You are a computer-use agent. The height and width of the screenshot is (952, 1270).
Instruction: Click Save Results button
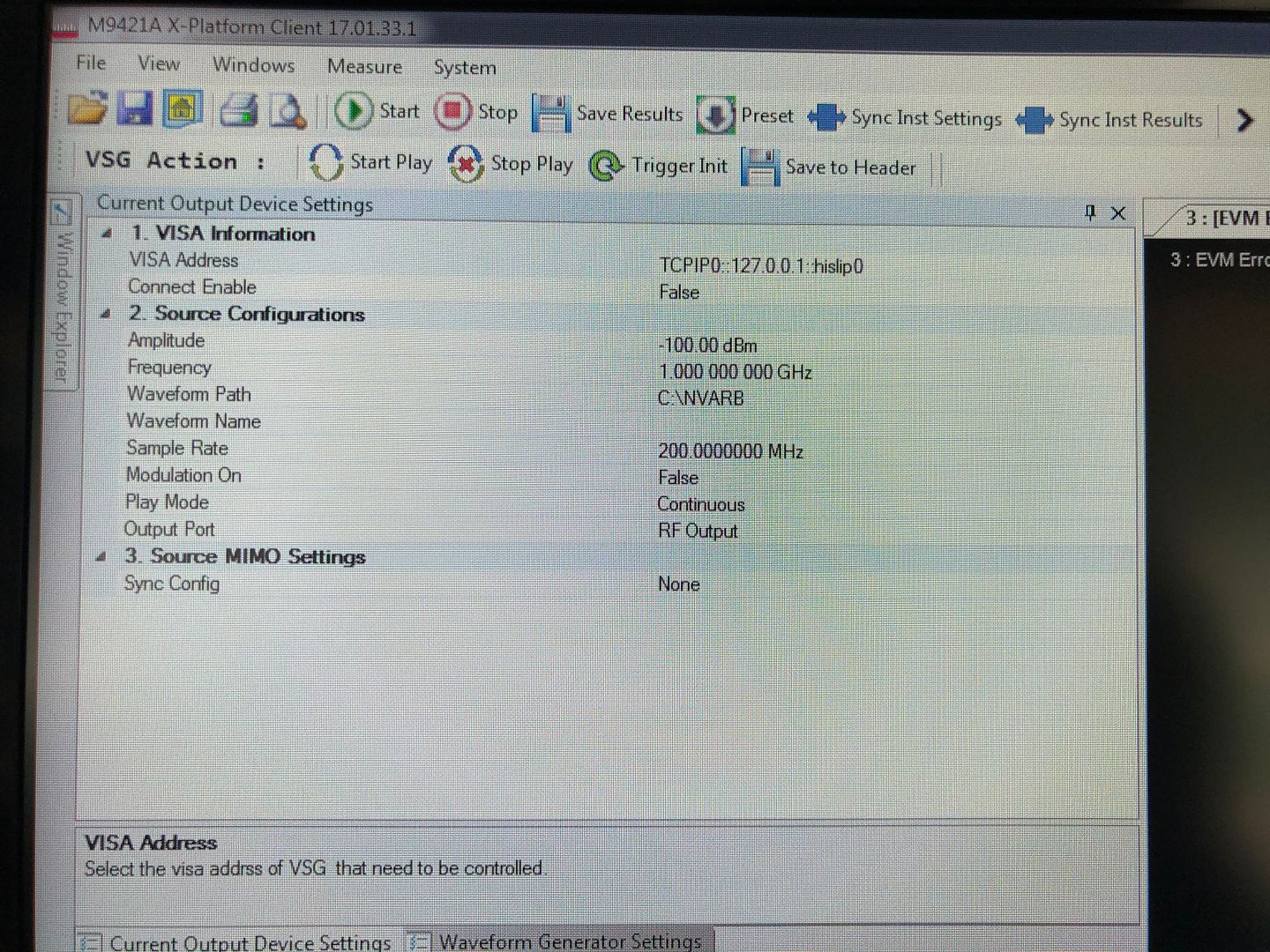click(x=608, y=115)
